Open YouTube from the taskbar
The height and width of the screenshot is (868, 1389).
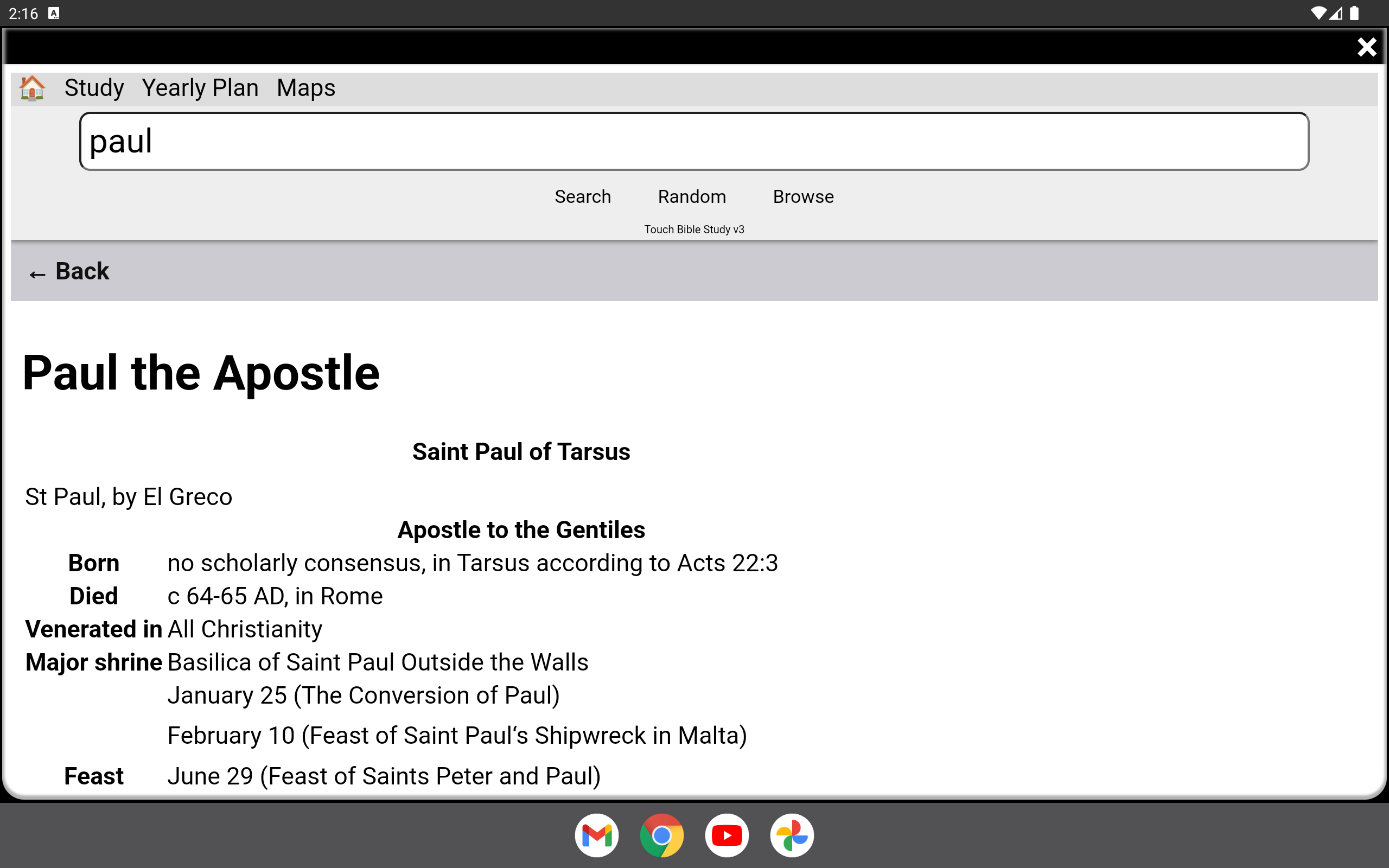727,835
